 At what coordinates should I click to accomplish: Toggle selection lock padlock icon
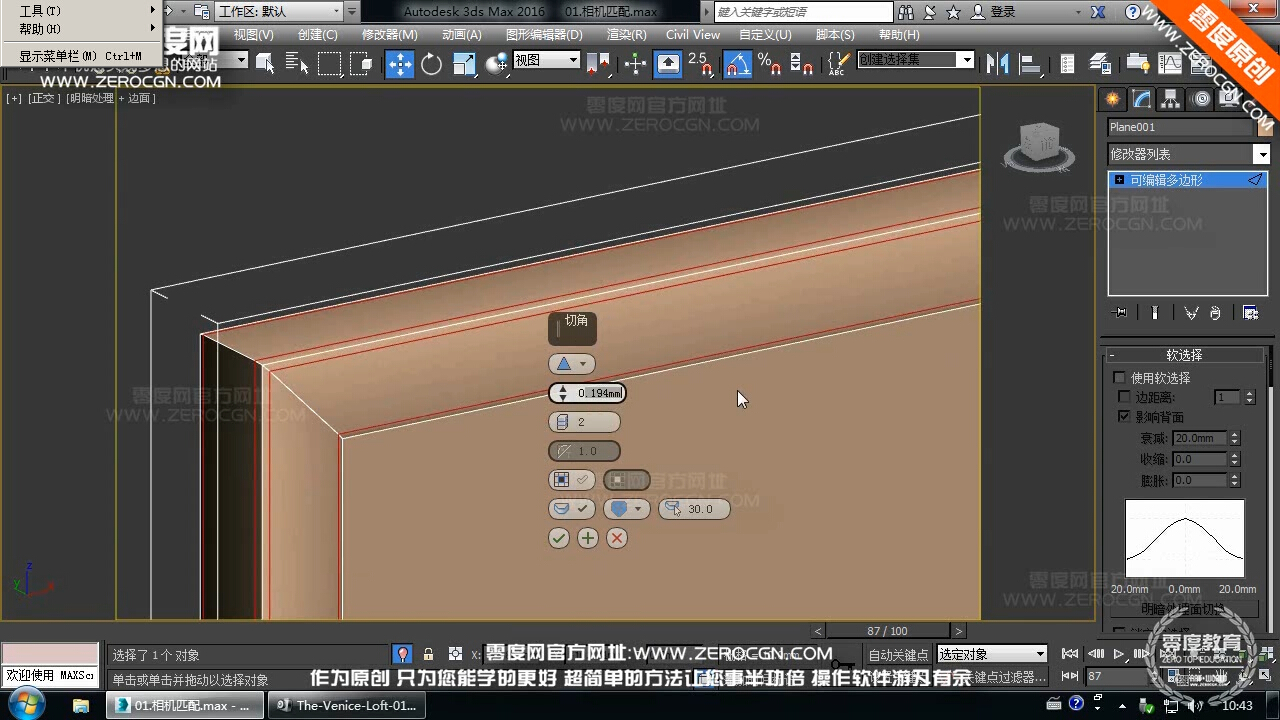429,654
